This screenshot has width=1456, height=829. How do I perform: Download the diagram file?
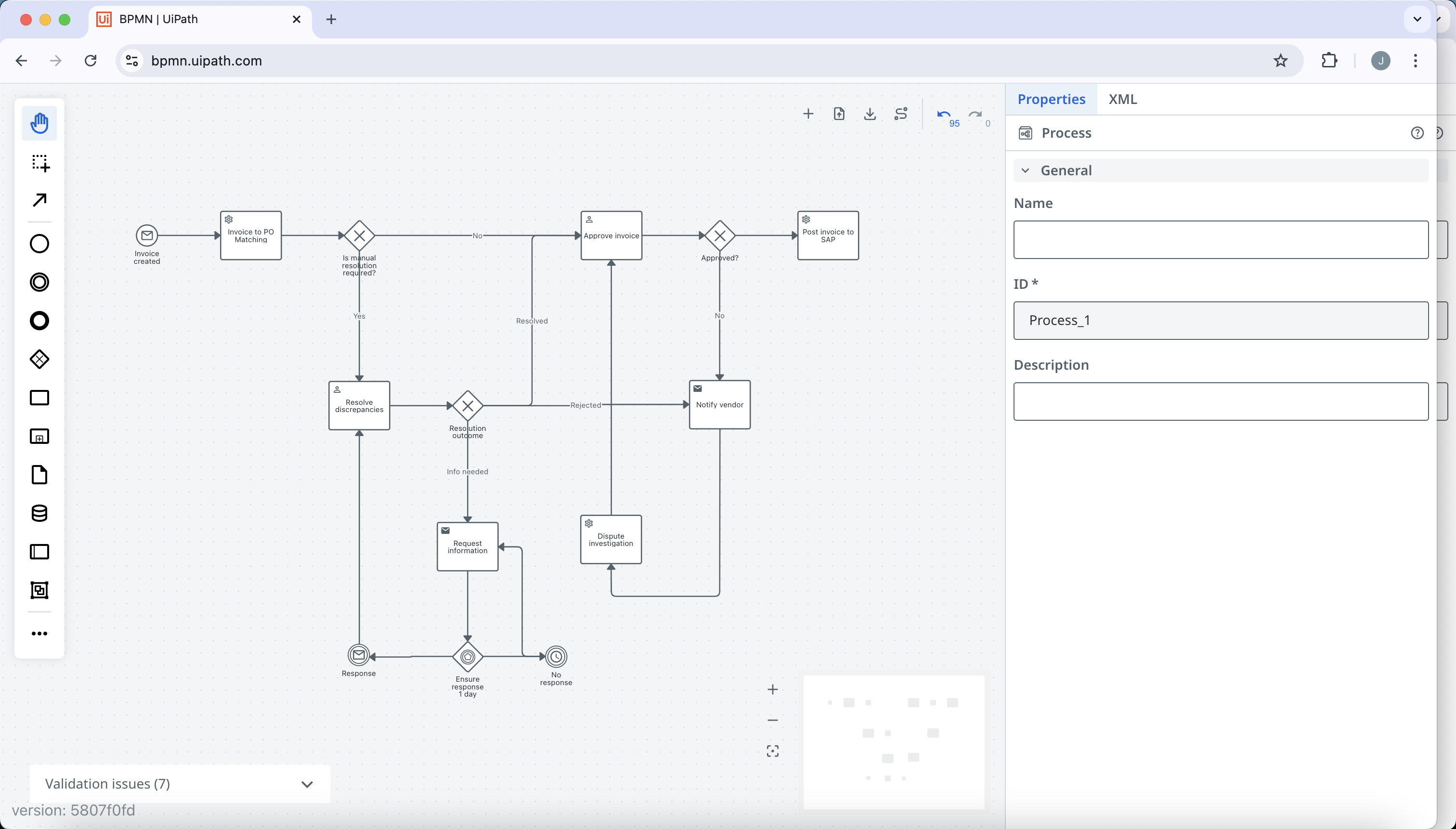point(870,114)
